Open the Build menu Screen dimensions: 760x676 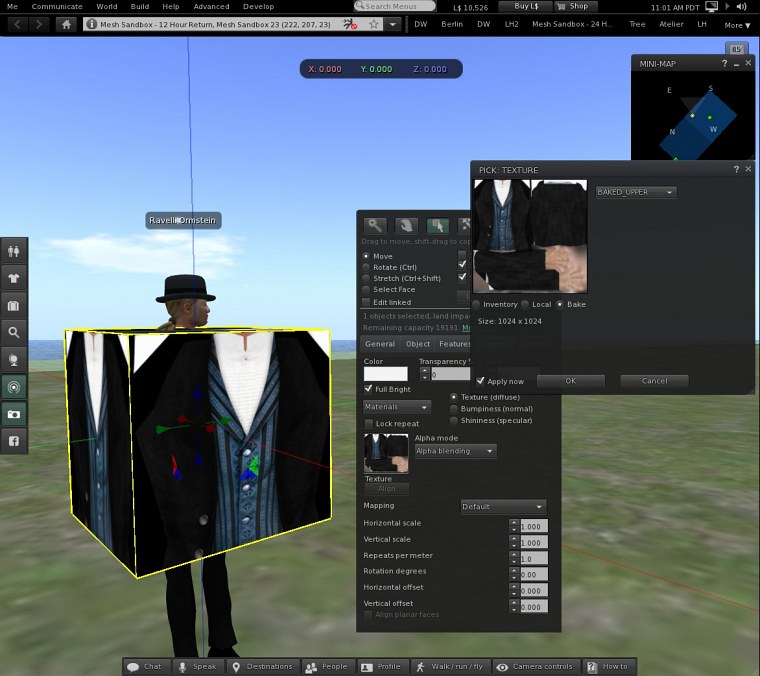tap(139, 6)
